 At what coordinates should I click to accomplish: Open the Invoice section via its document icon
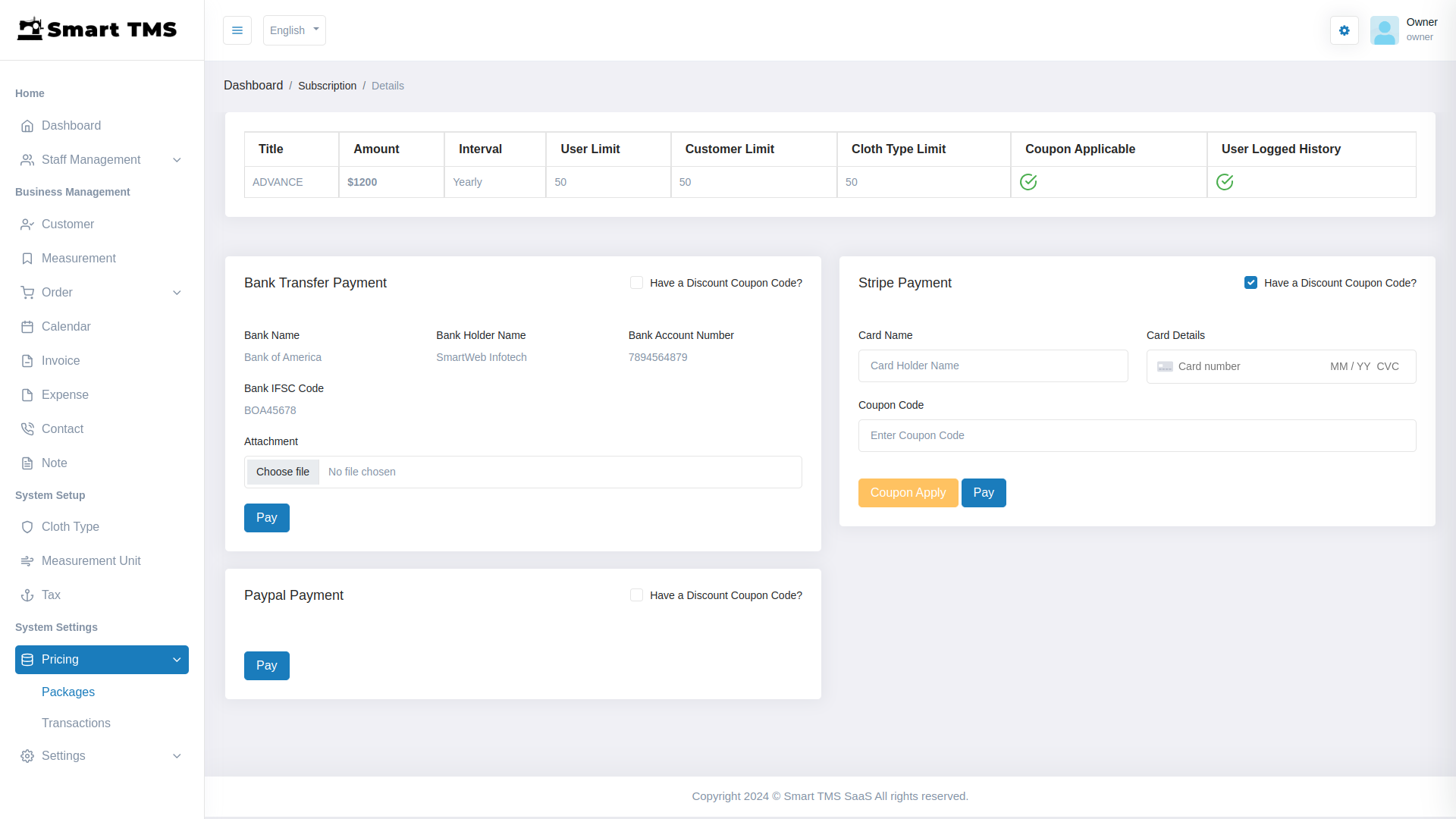click(27, 360)
